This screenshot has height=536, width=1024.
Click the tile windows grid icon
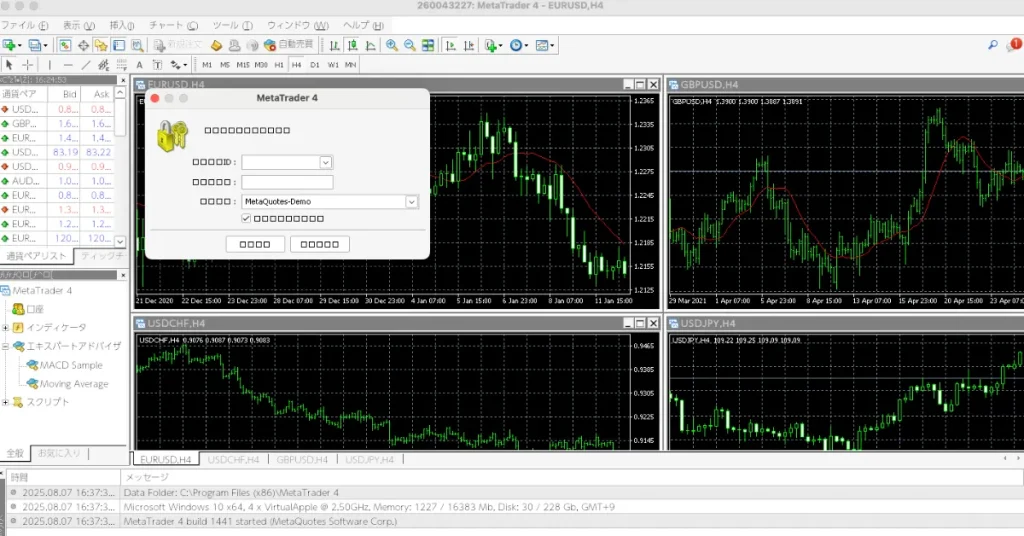pyautogui.click(x=427, y=45)
